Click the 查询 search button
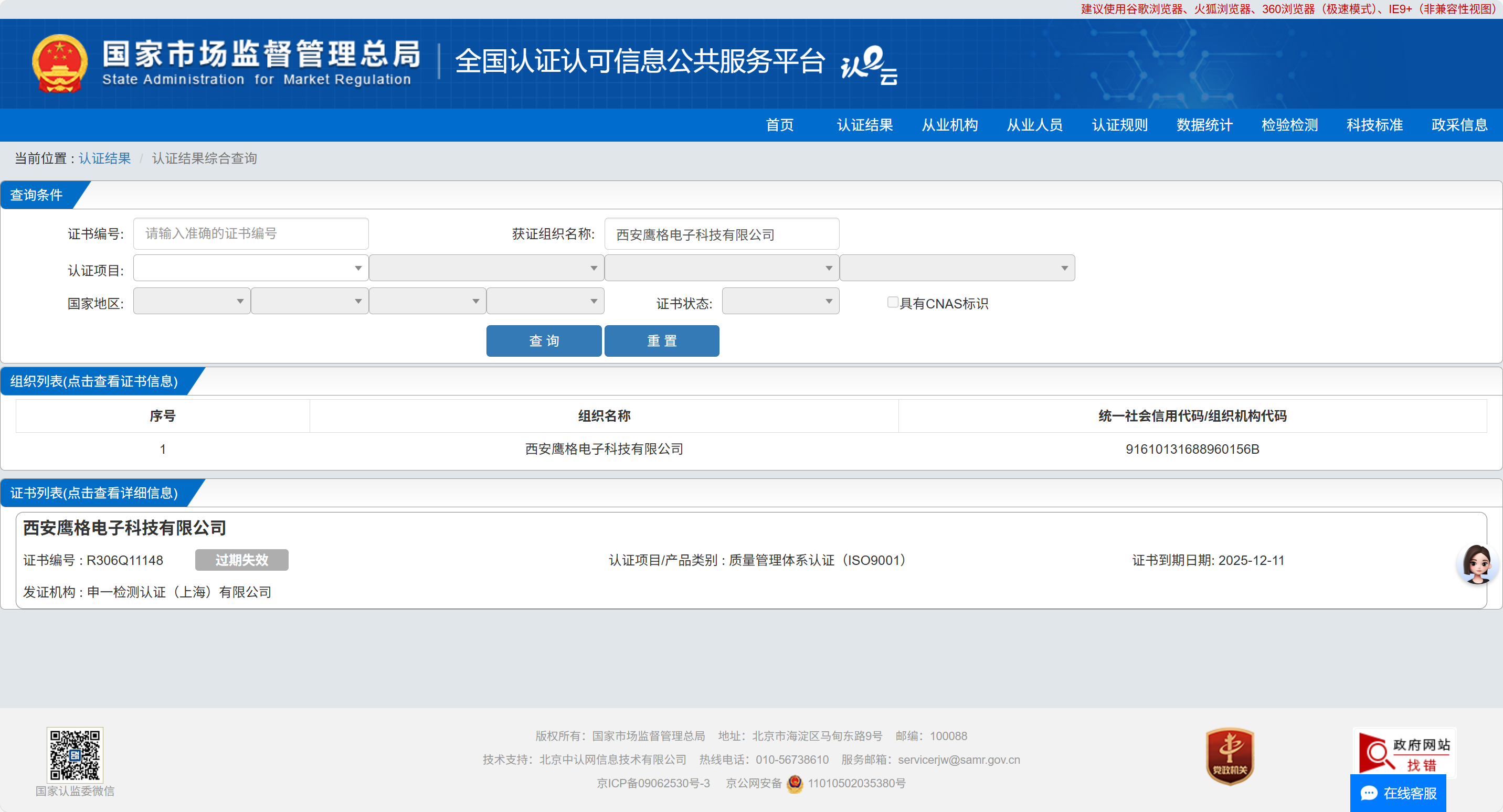Viewport: 1503px width, 812px height. click(x=543, y=340)
